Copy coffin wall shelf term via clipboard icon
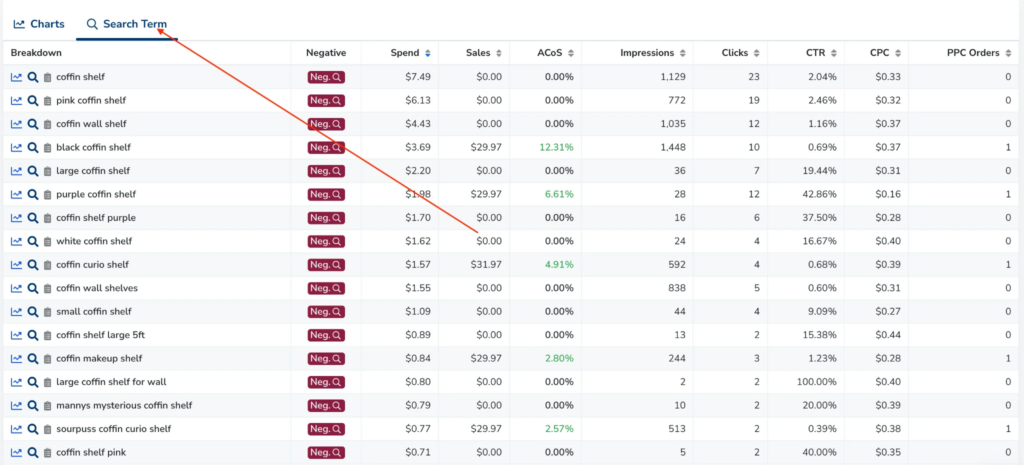 [x=47, y=124]
